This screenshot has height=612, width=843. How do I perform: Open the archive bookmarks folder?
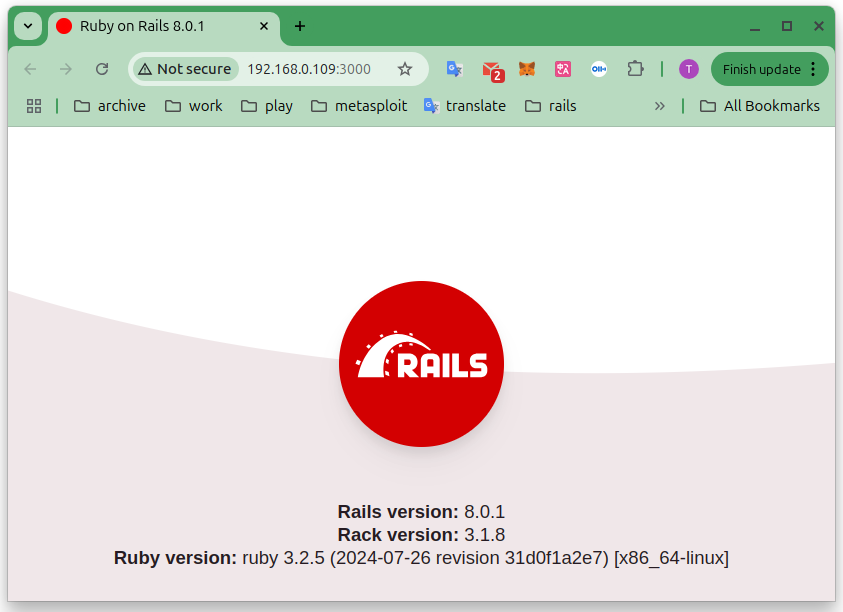coord(110,106)
